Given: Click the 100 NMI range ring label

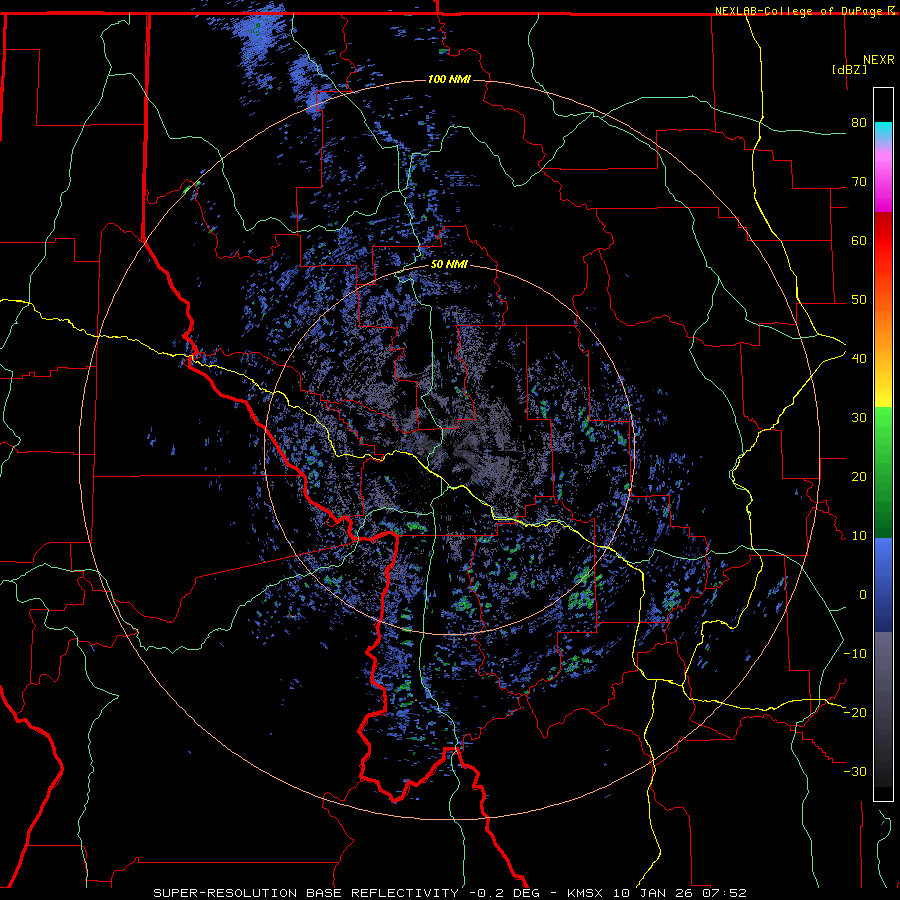Looking at the screenshot, I should coord(449,79).
